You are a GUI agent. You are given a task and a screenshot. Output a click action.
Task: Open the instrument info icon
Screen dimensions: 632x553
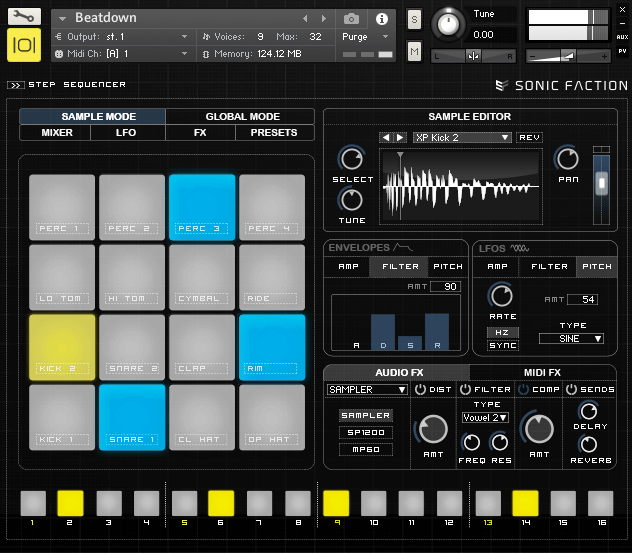click(x=381, y=19)
